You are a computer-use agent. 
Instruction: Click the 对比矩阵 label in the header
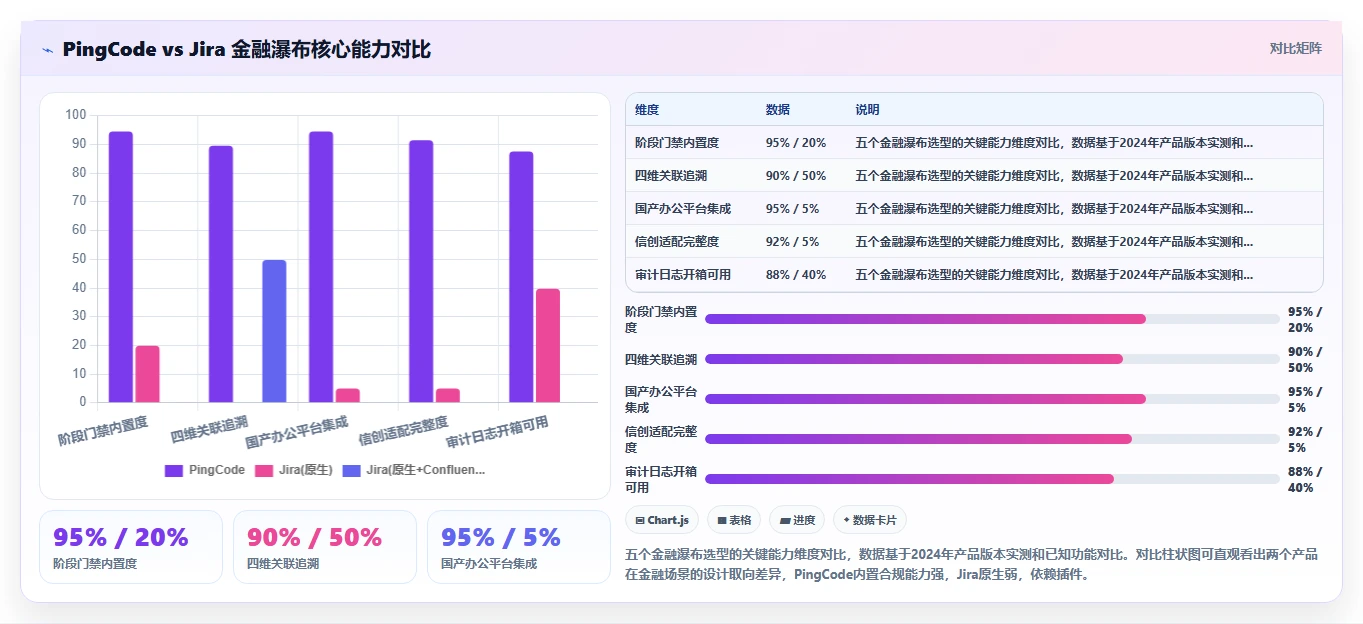(x=1295, y=48)
